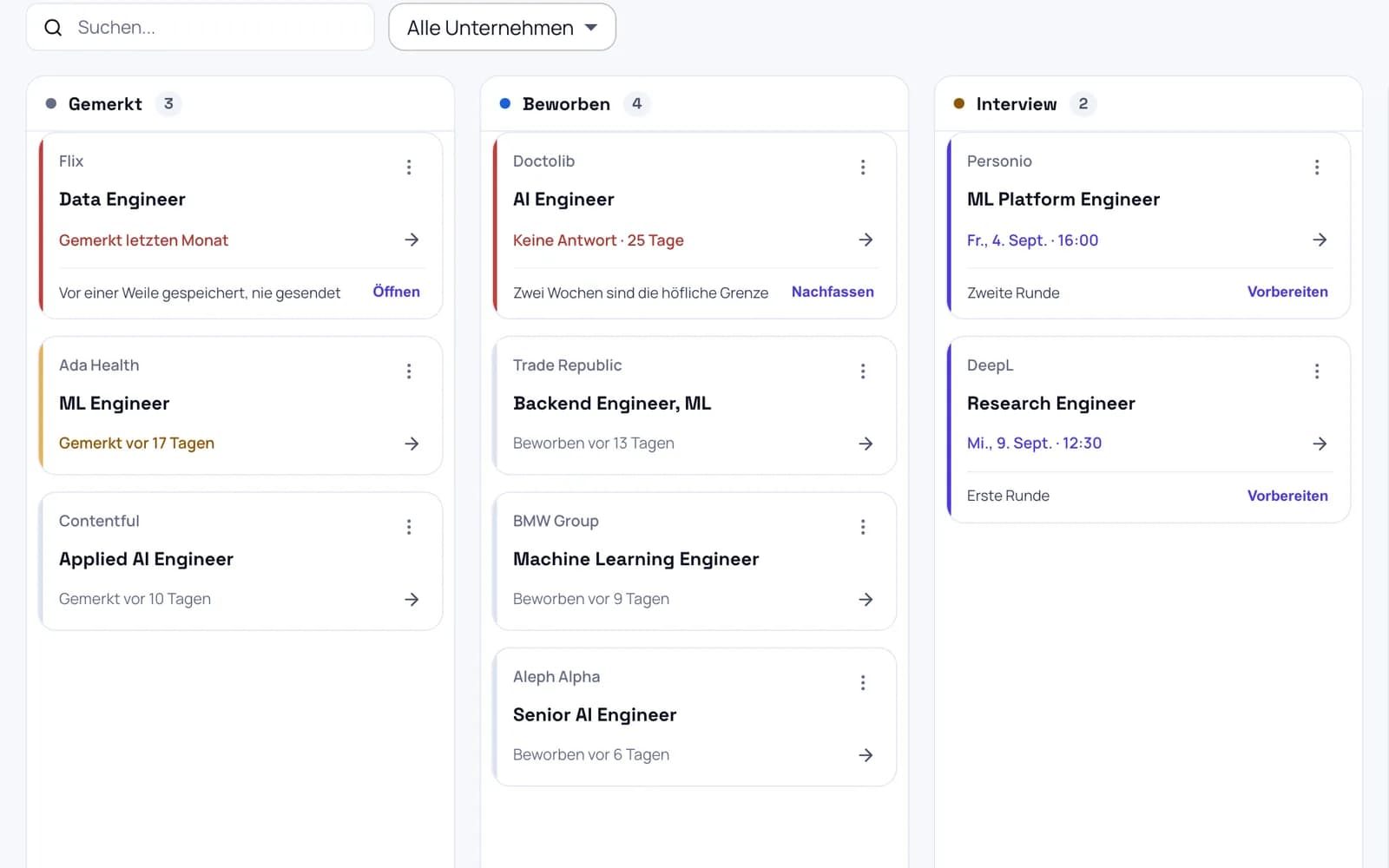Open the Machine Learning Engineer title
Image resolution: width=1389 pixels, height=868 pixels.
pos(636,559)
